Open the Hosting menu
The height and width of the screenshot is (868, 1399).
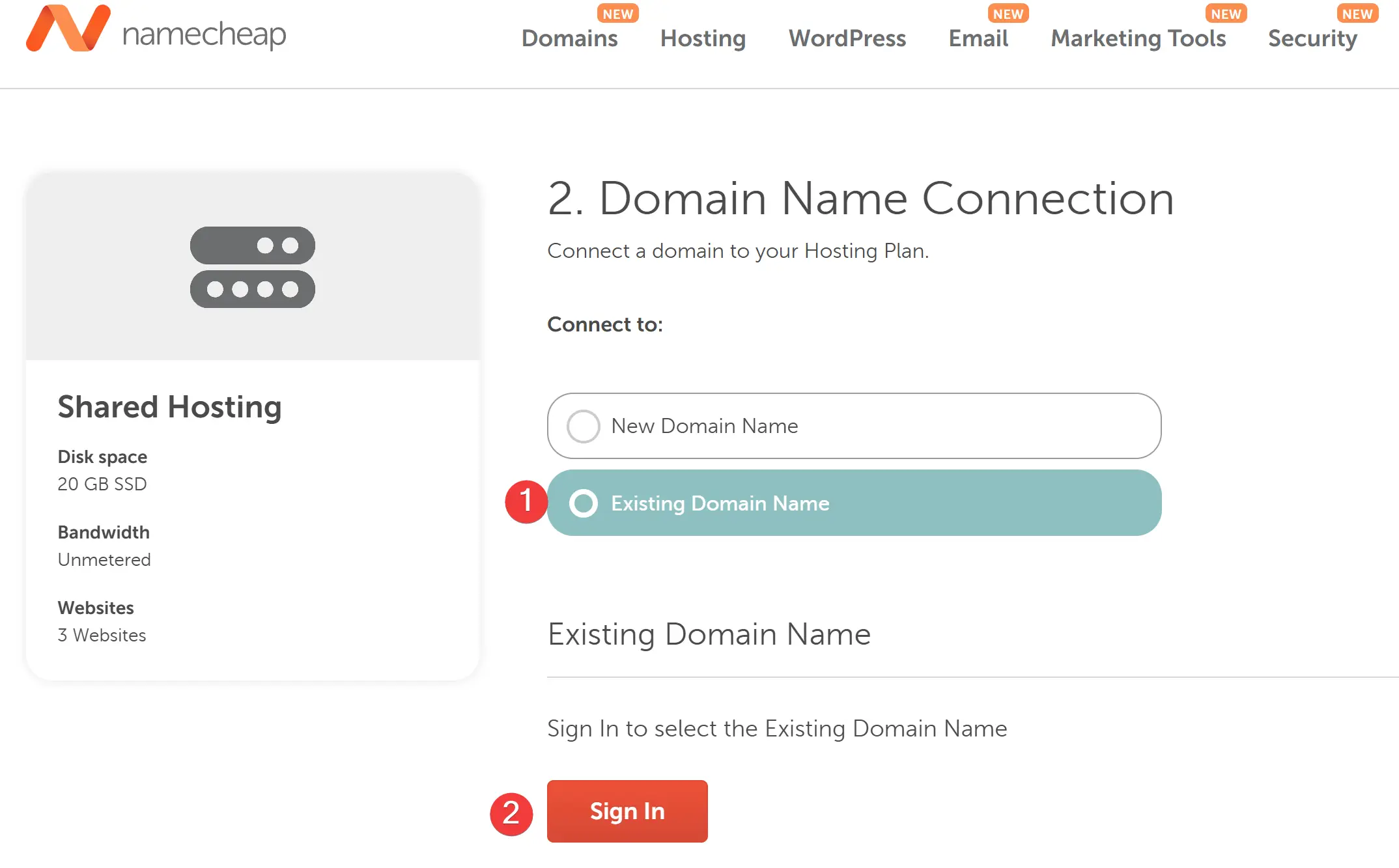(703, 38)
